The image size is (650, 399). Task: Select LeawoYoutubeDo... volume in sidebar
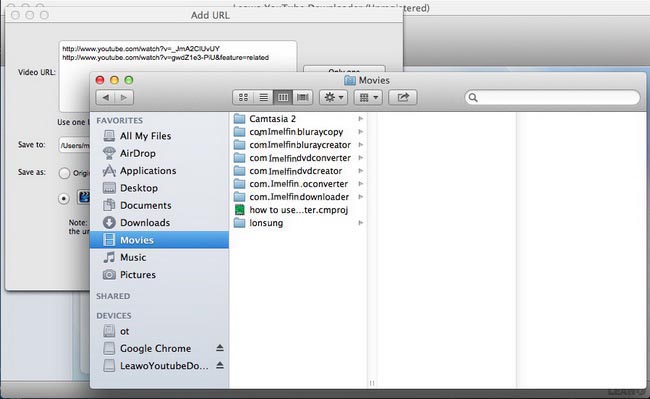coord(159,366)
